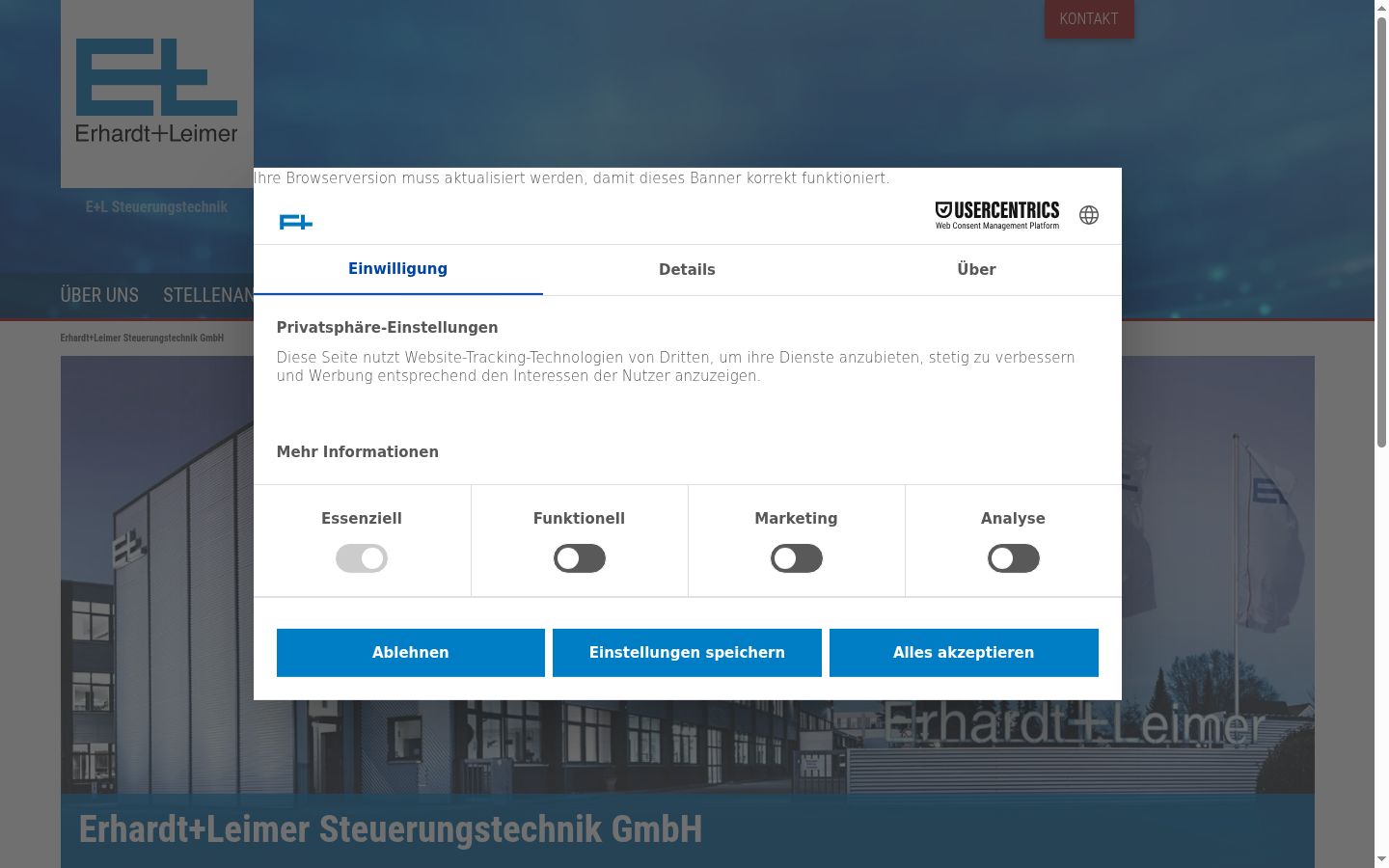
Task: Click the Erhardt+Leimer logo in page header
Action: (157, 94)
